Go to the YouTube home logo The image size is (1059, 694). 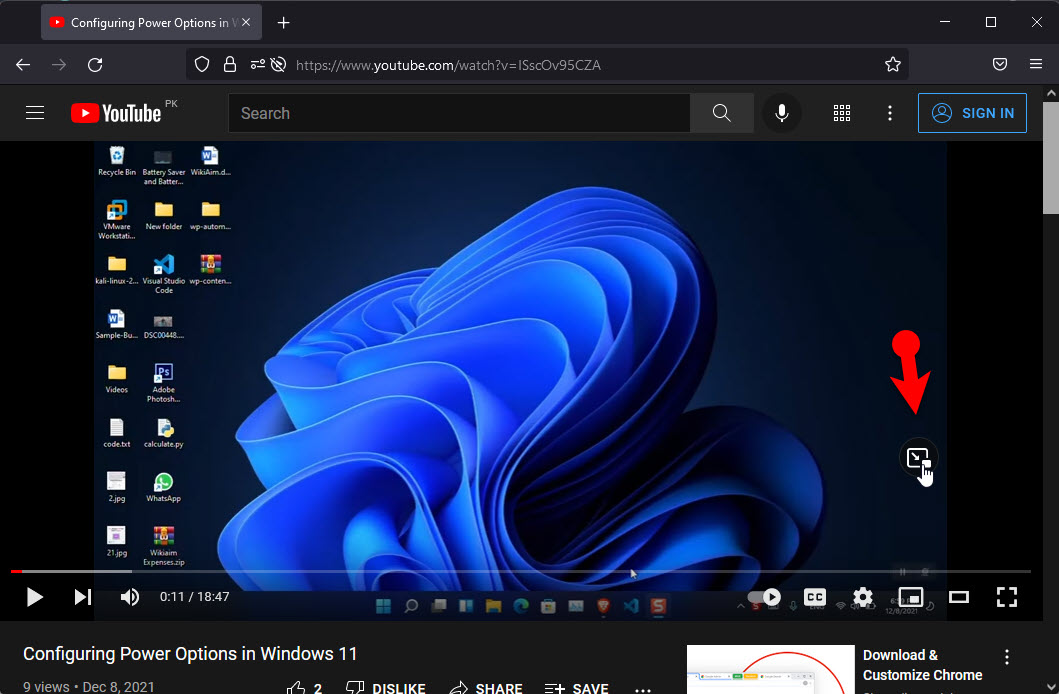(x=116, y=113)
